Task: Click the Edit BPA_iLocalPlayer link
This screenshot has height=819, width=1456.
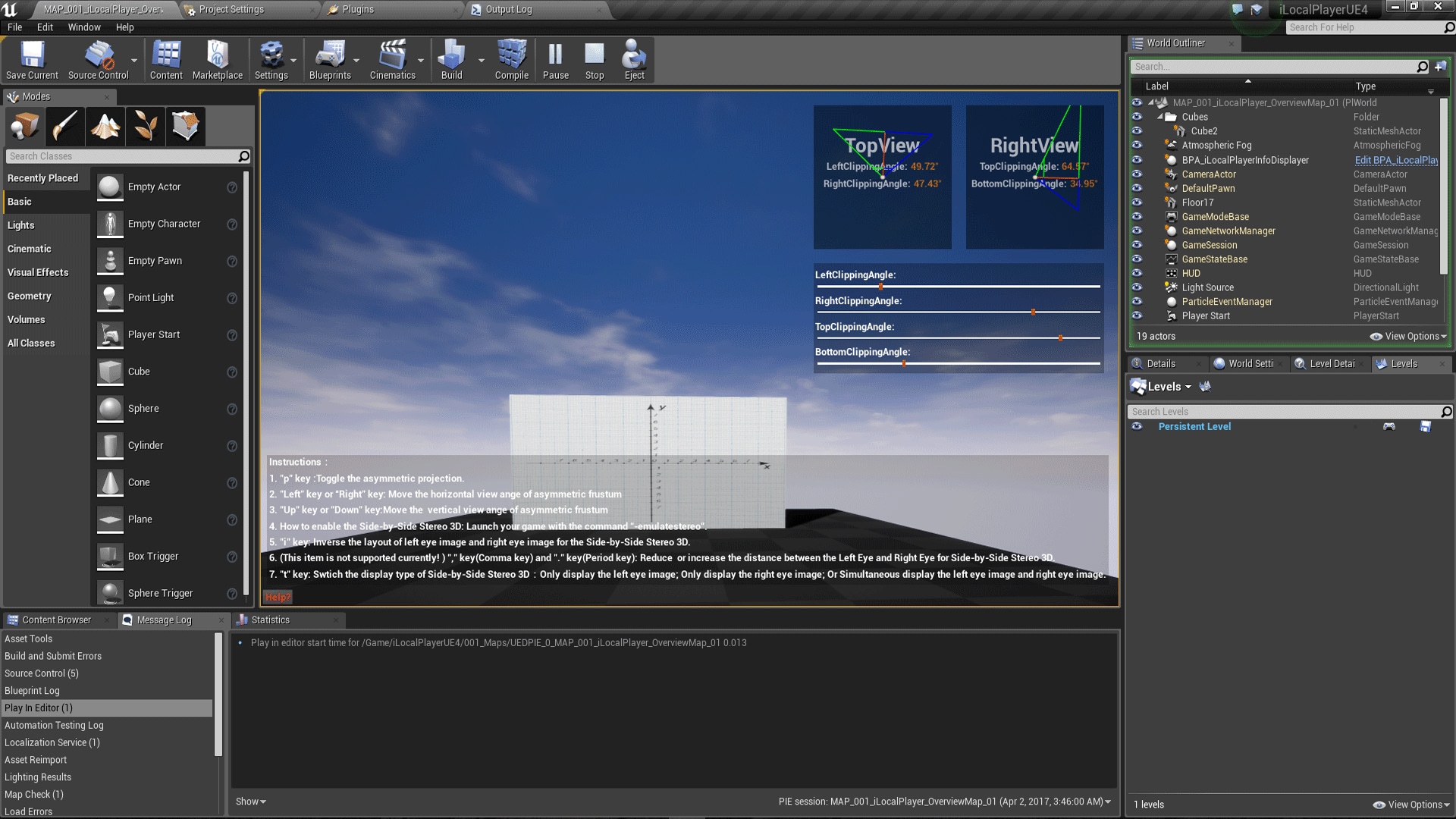Action: point(1396,160)
